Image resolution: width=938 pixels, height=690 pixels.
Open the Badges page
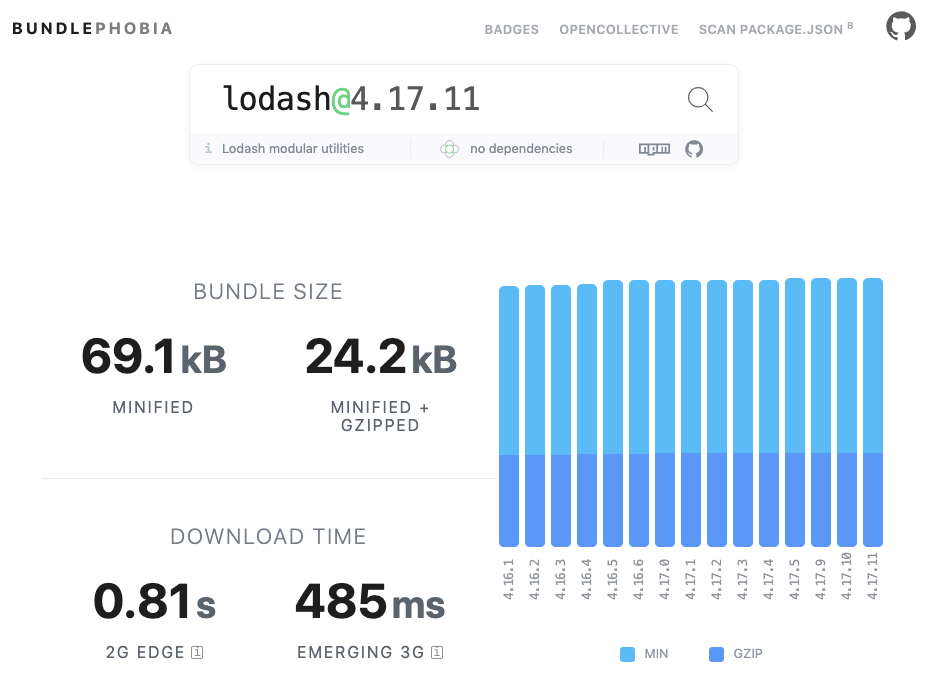tap(511, 29)
